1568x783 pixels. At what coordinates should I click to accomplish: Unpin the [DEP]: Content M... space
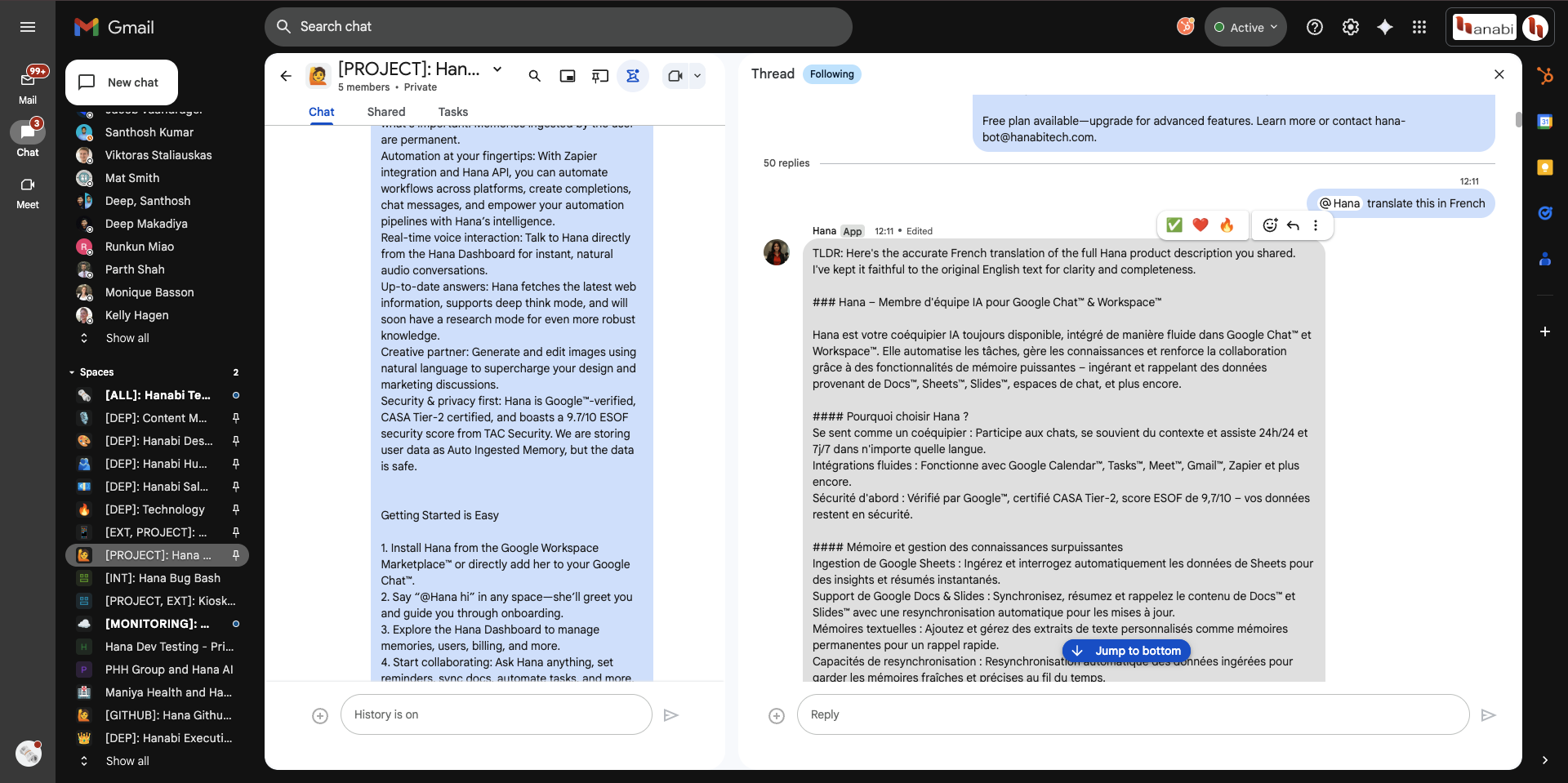tap(236, 418)
